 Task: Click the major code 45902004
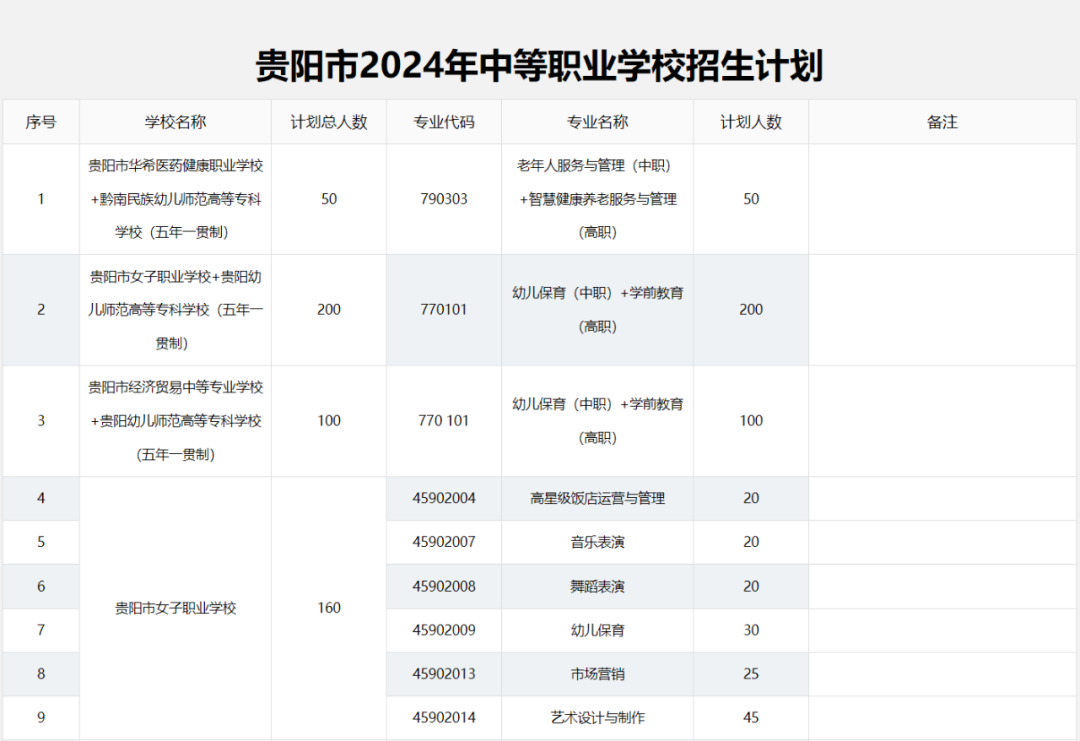coord(443,498)
